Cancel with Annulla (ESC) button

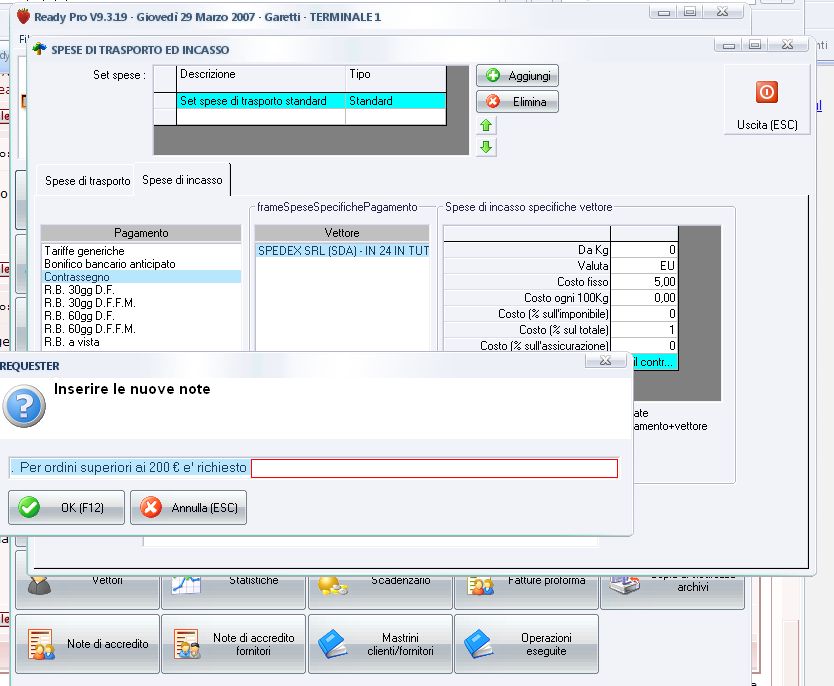(x=188, y=507)
